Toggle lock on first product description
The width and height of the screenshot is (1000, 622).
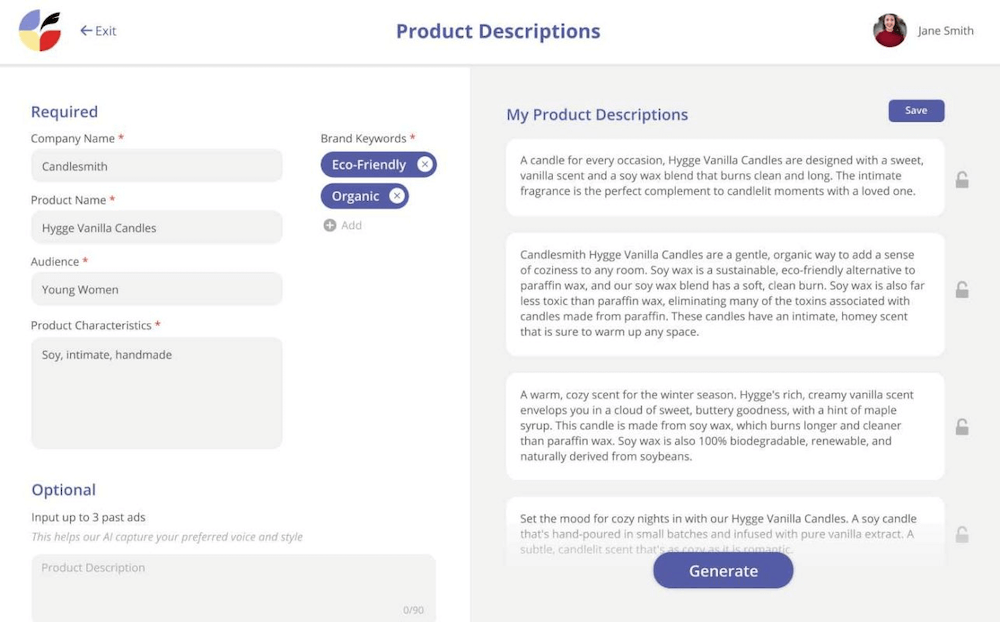961,180
